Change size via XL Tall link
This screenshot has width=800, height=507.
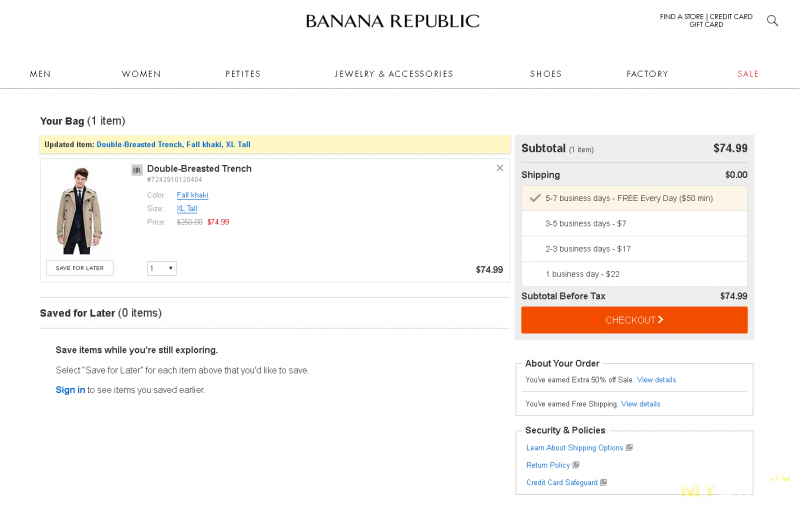[x=187, y=208]
